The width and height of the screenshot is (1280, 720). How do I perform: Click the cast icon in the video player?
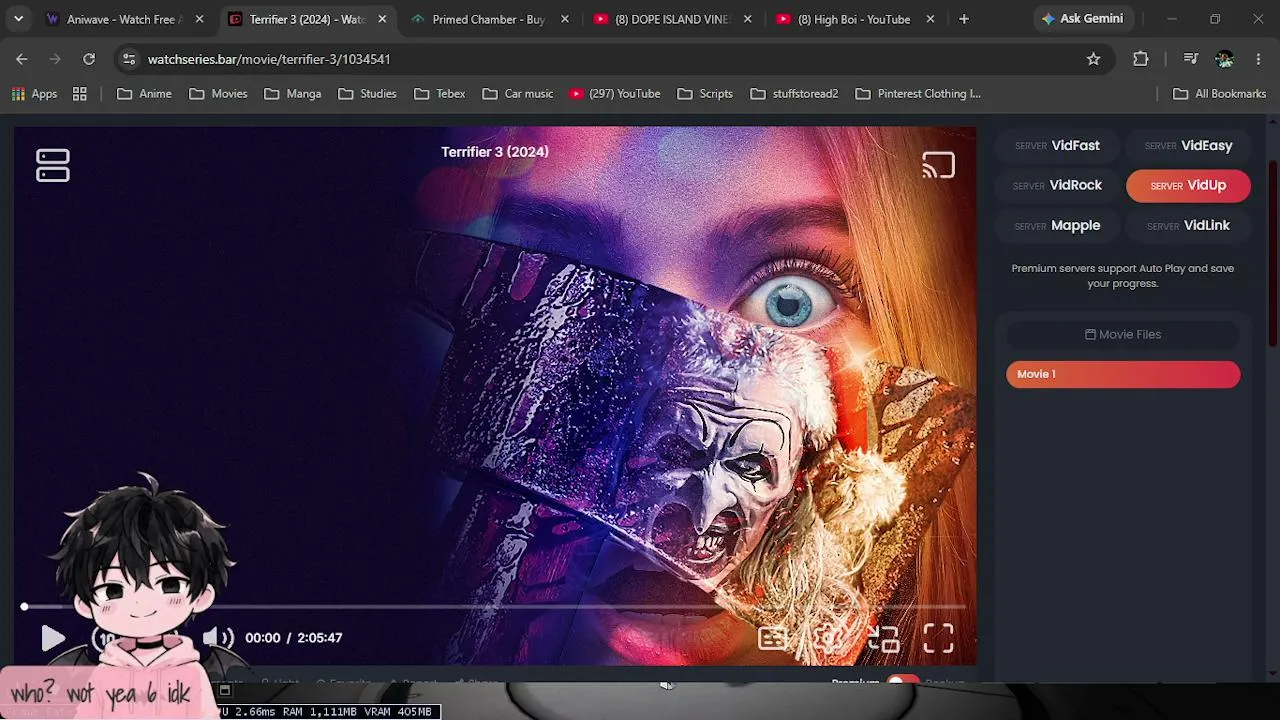click(x=938, y=165)
